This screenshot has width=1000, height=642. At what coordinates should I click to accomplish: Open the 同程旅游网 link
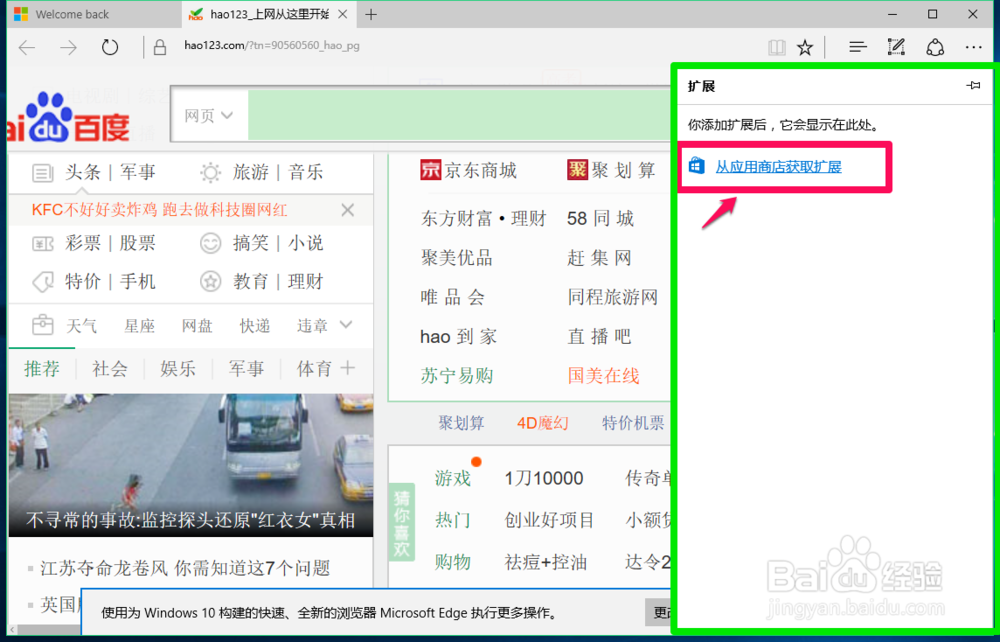[612, 297]
